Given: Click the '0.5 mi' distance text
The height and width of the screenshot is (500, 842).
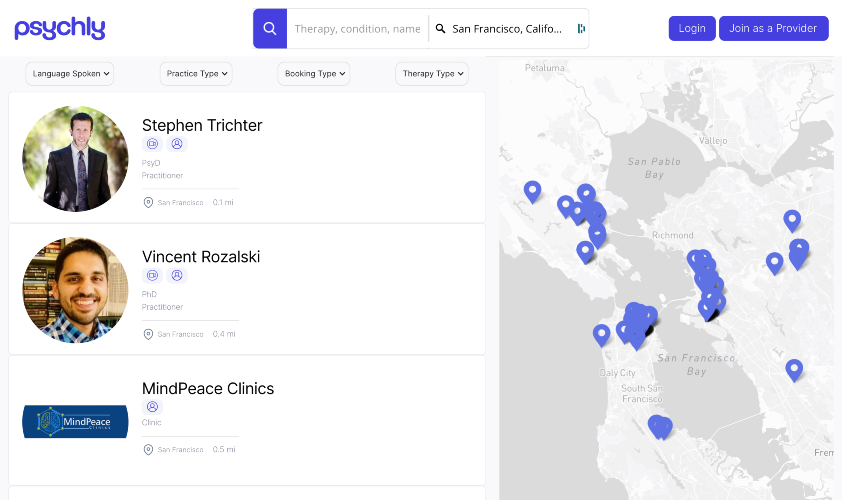Looking at the screenshot, I should pos(224,450).
